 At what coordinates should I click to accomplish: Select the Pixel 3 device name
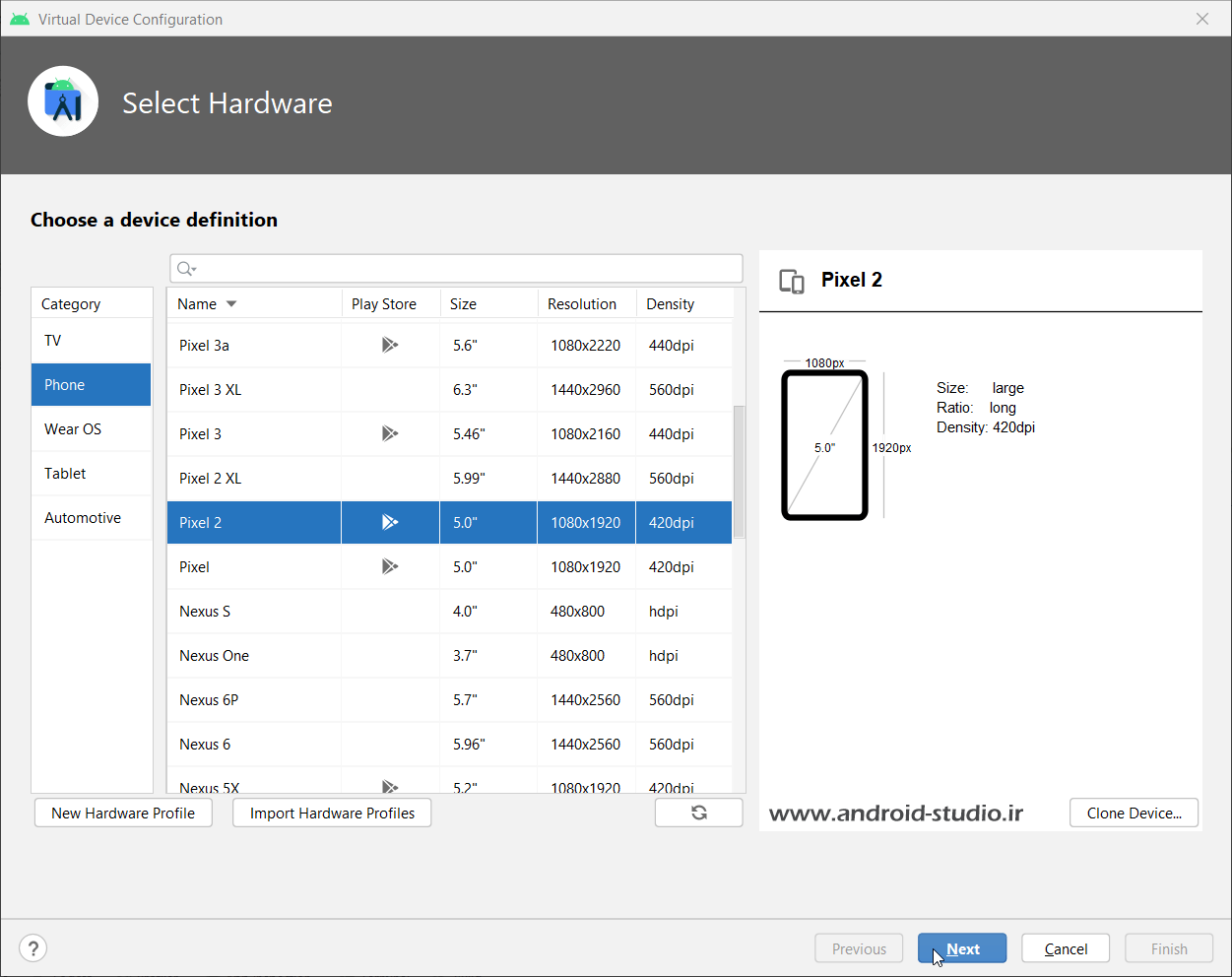pyautogui.click(x=200, y=433)
